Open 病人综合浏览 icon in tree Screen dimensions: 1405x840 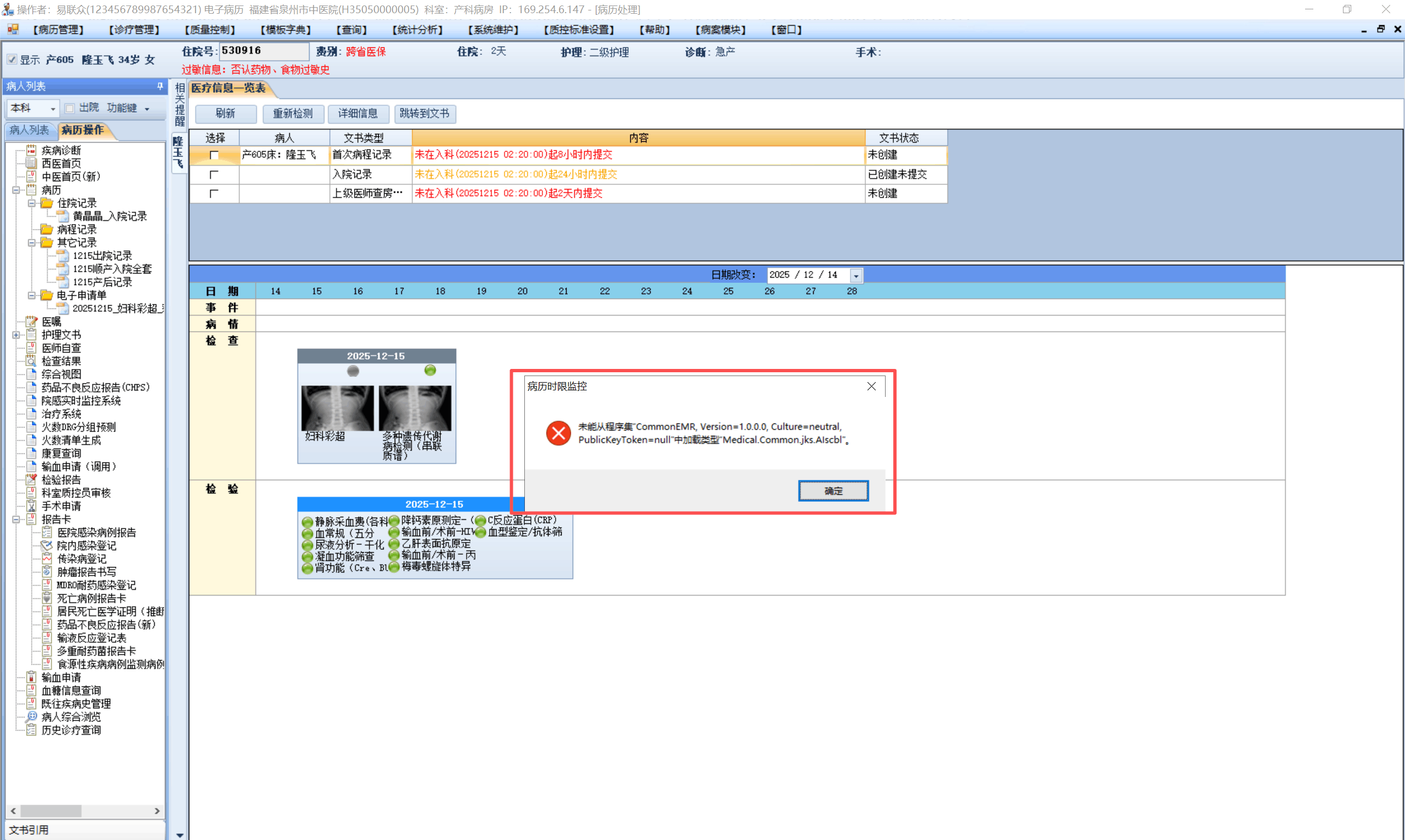[x=32, y=716]
